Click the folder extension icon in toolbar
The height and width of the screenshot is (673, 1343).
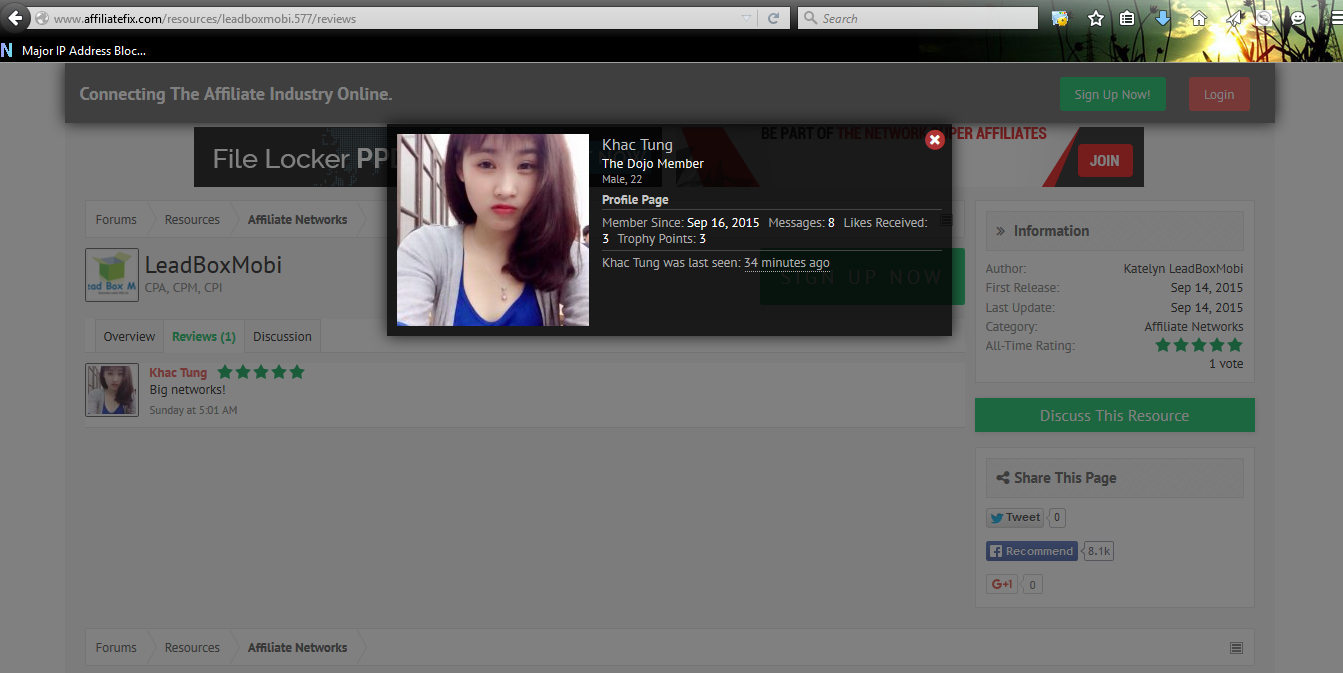coord(1060,18)
